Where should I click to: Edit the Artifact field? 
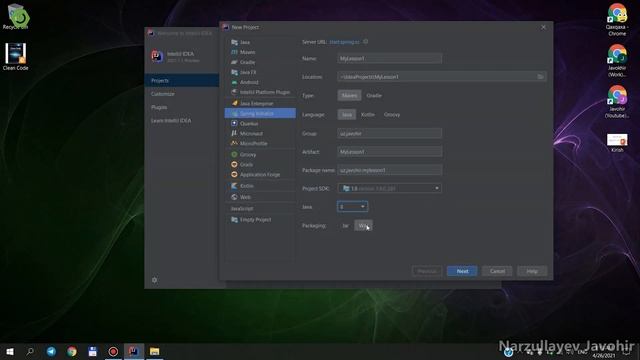point(389,152)
